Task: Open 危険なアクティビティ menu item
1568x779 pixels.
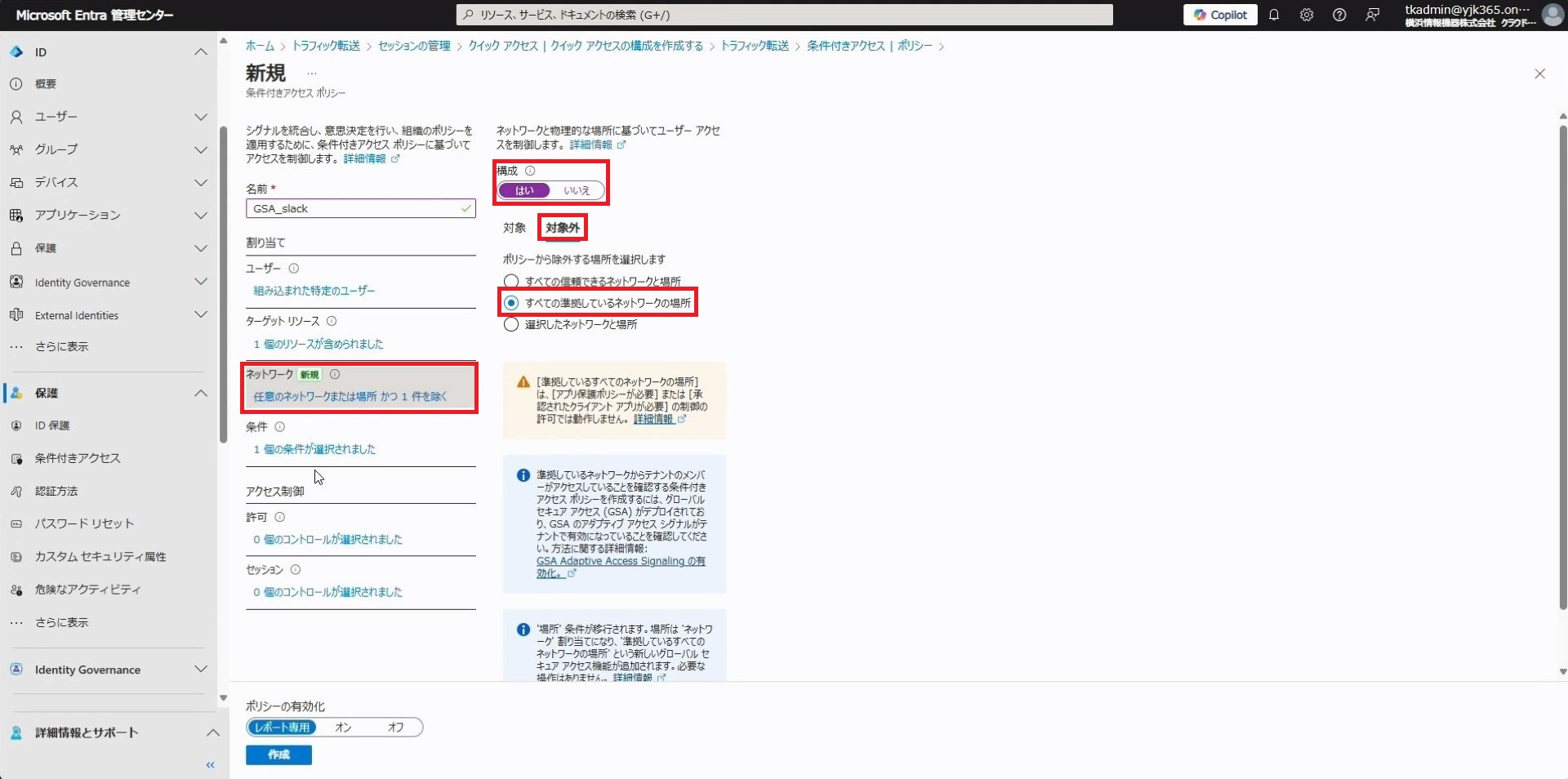Action: pyautogui.click(x=87, y=589)
